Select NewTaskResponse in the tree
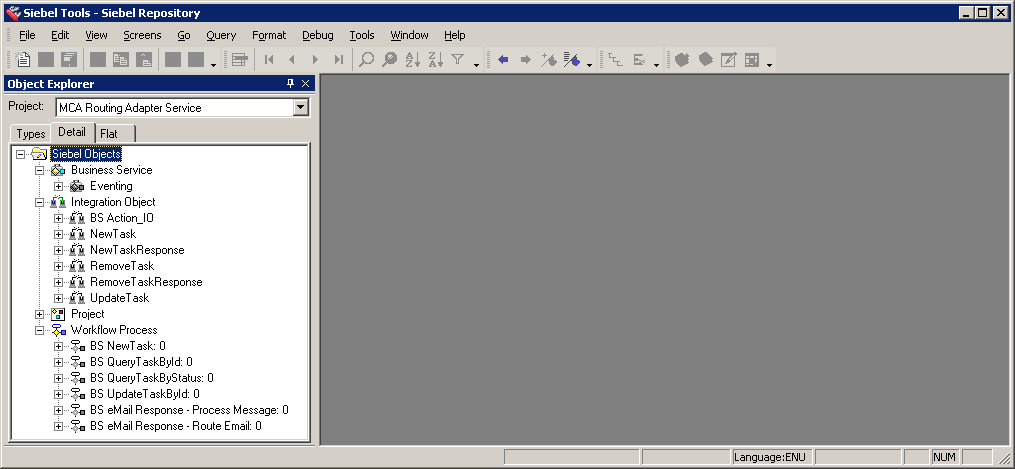 click(x=137, y=250)
